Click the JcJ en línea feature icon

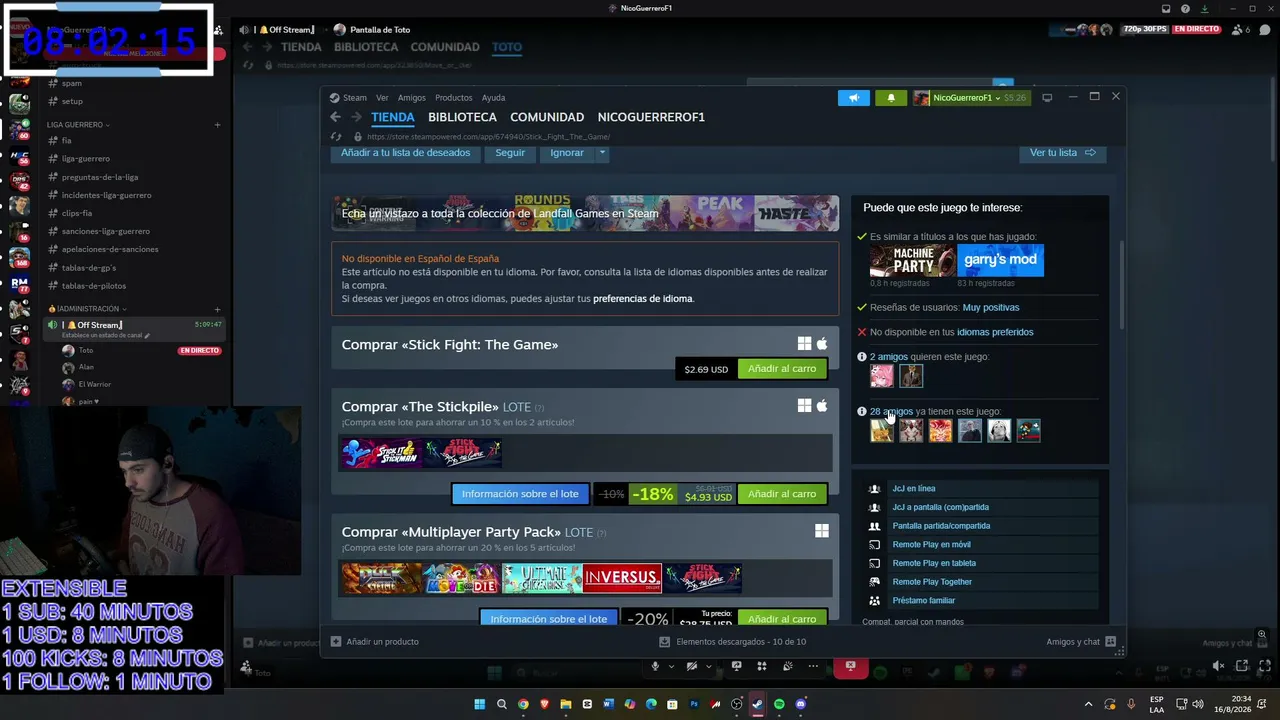(875, 489)
